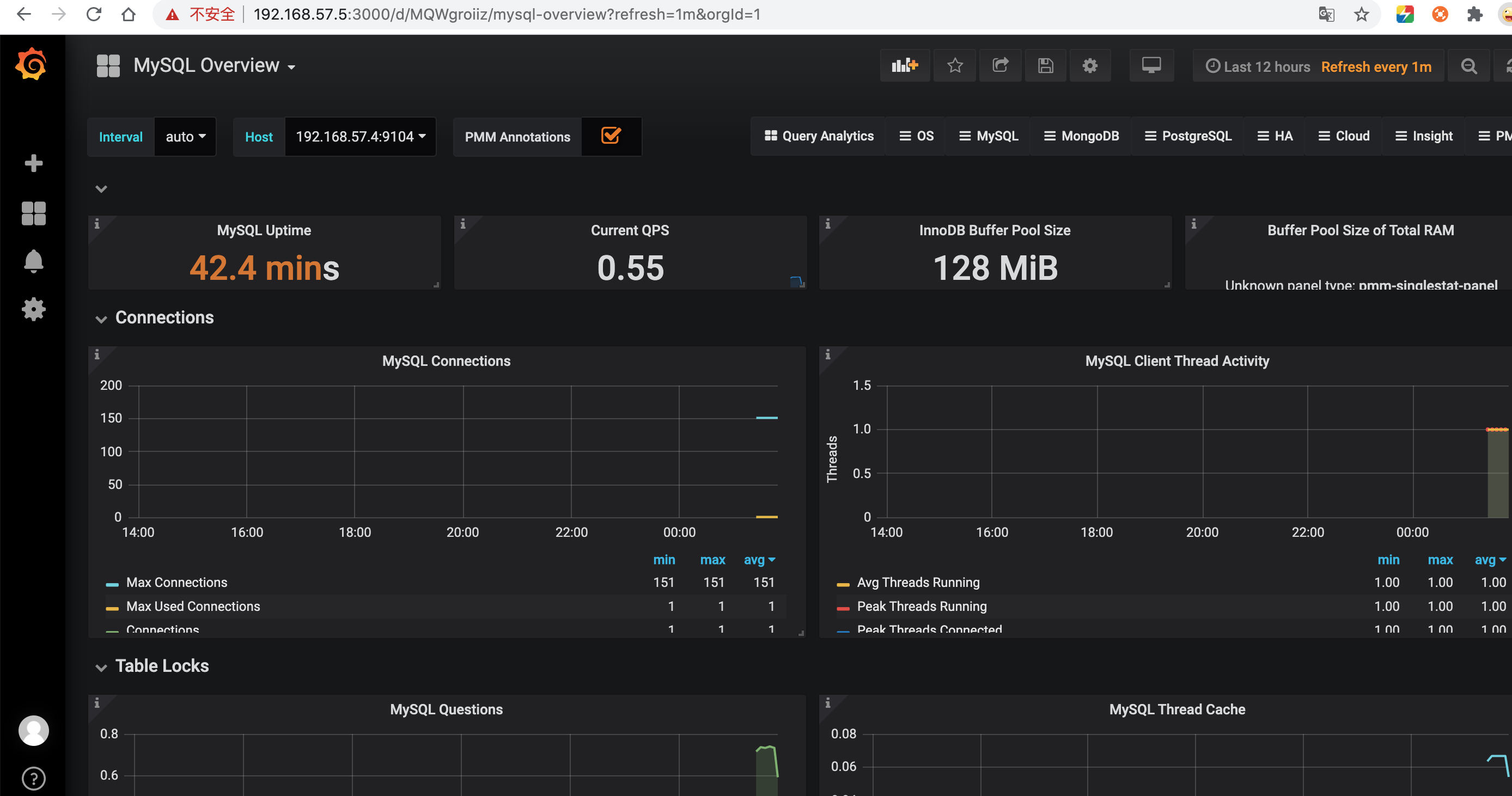Click the MySQL Client Thread Activity info icon
This screenshot has height=796, width=1512.
828,354
